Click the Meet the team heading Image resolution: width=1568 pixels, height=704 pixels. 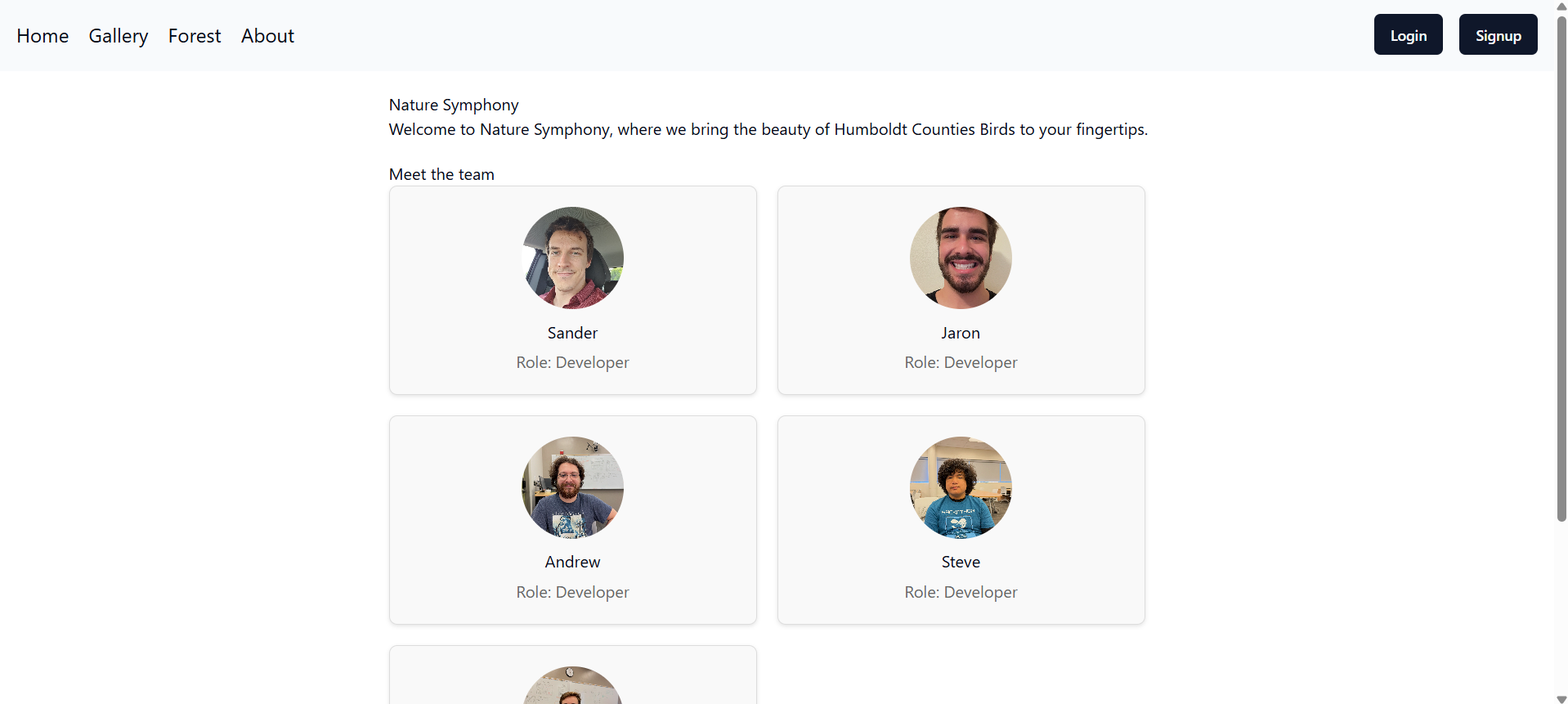pyautogui.click(x=441, y=174)
